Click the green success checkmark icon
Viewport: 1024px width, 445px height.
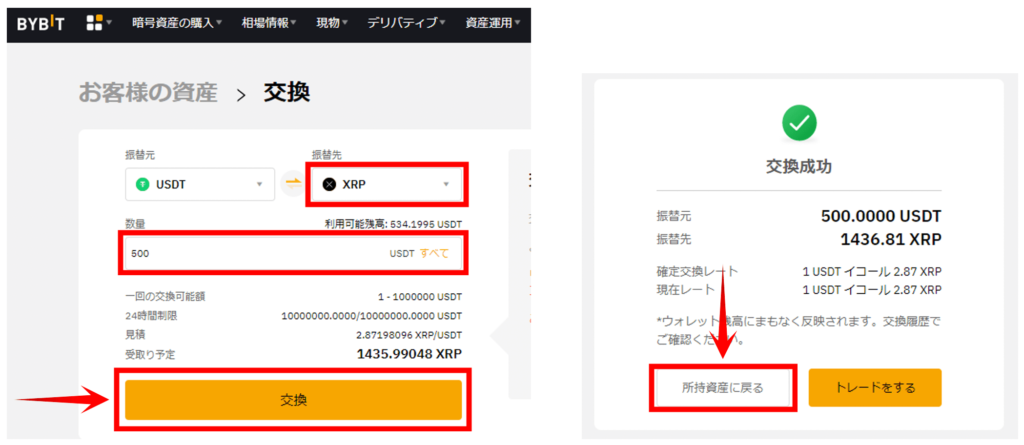[799, 121]
